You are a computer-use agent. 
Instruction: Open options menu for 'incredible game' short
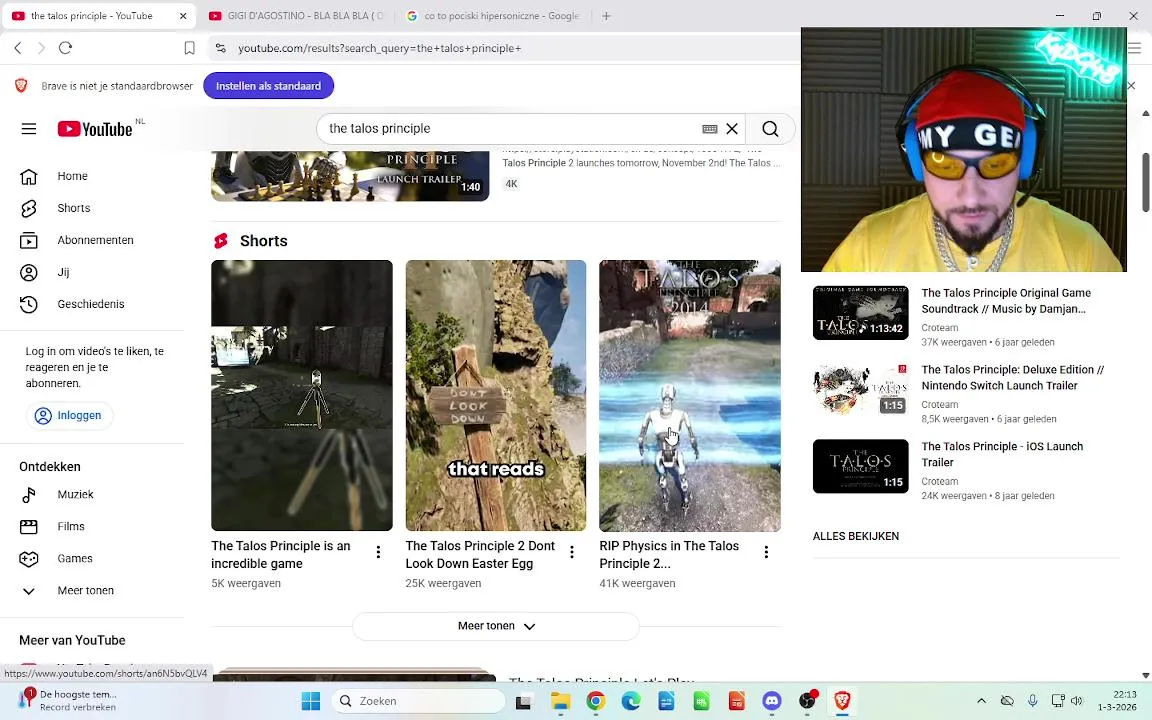(x=378, y=552)
